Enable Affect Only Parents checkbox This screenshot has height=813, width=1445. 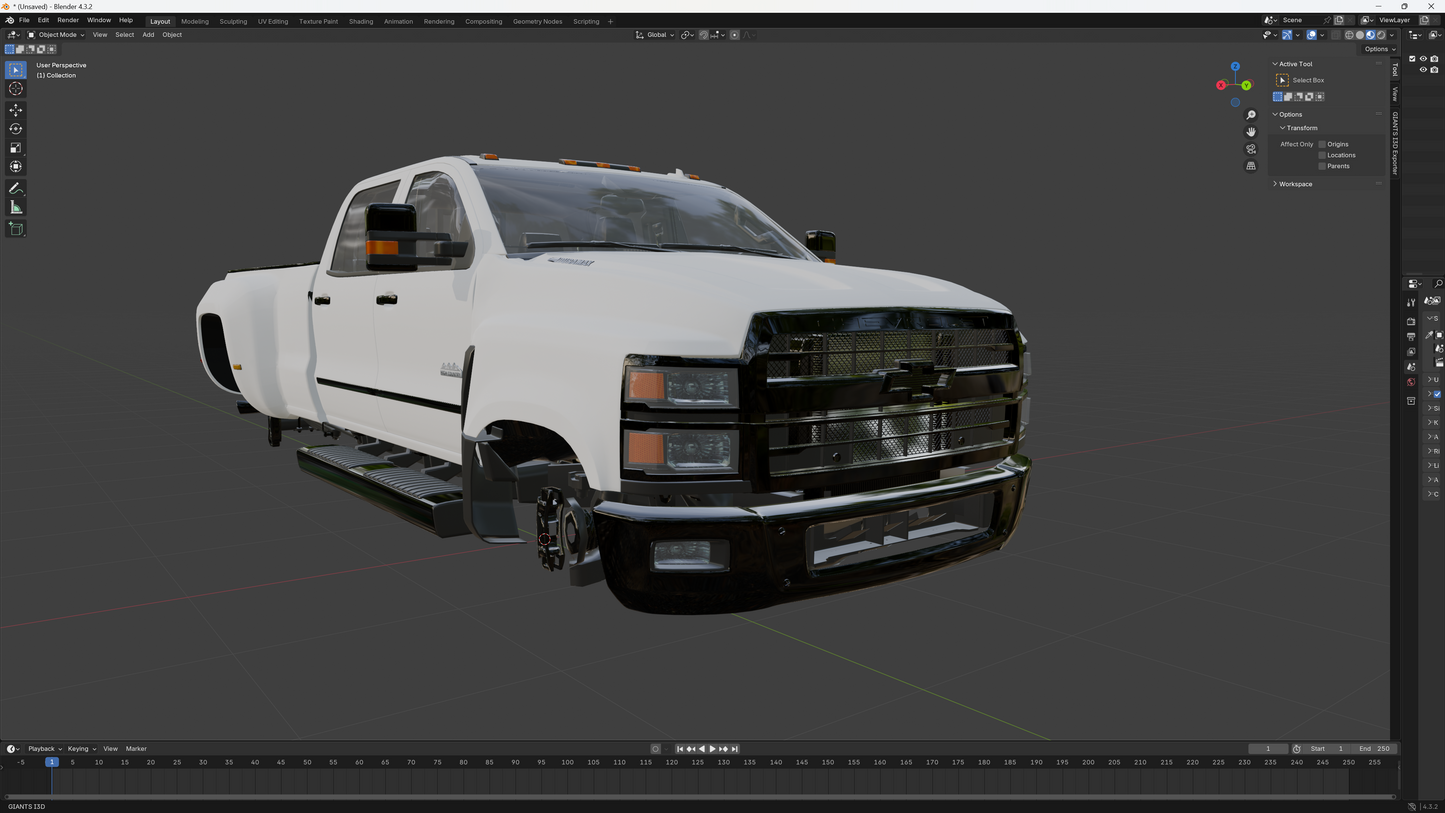pyautogui.click(x=1322, y=166)
